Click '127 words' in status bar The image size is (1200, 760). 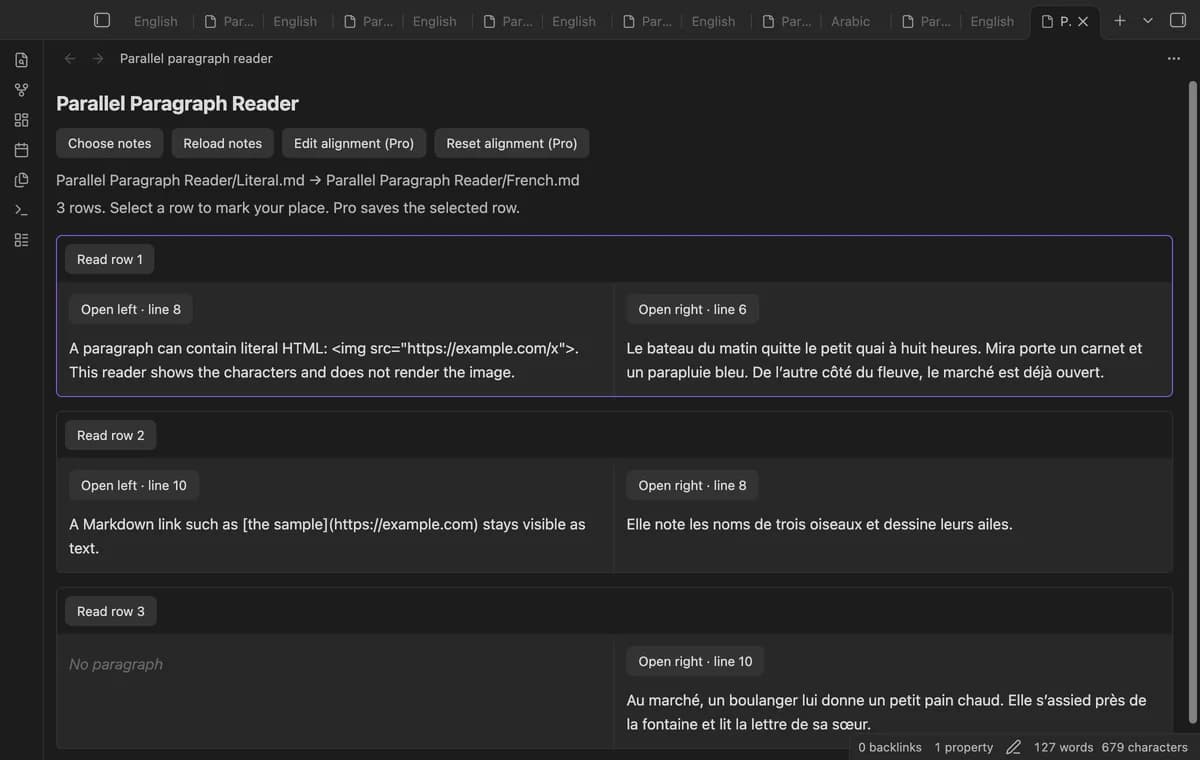tap(1063, 747)
